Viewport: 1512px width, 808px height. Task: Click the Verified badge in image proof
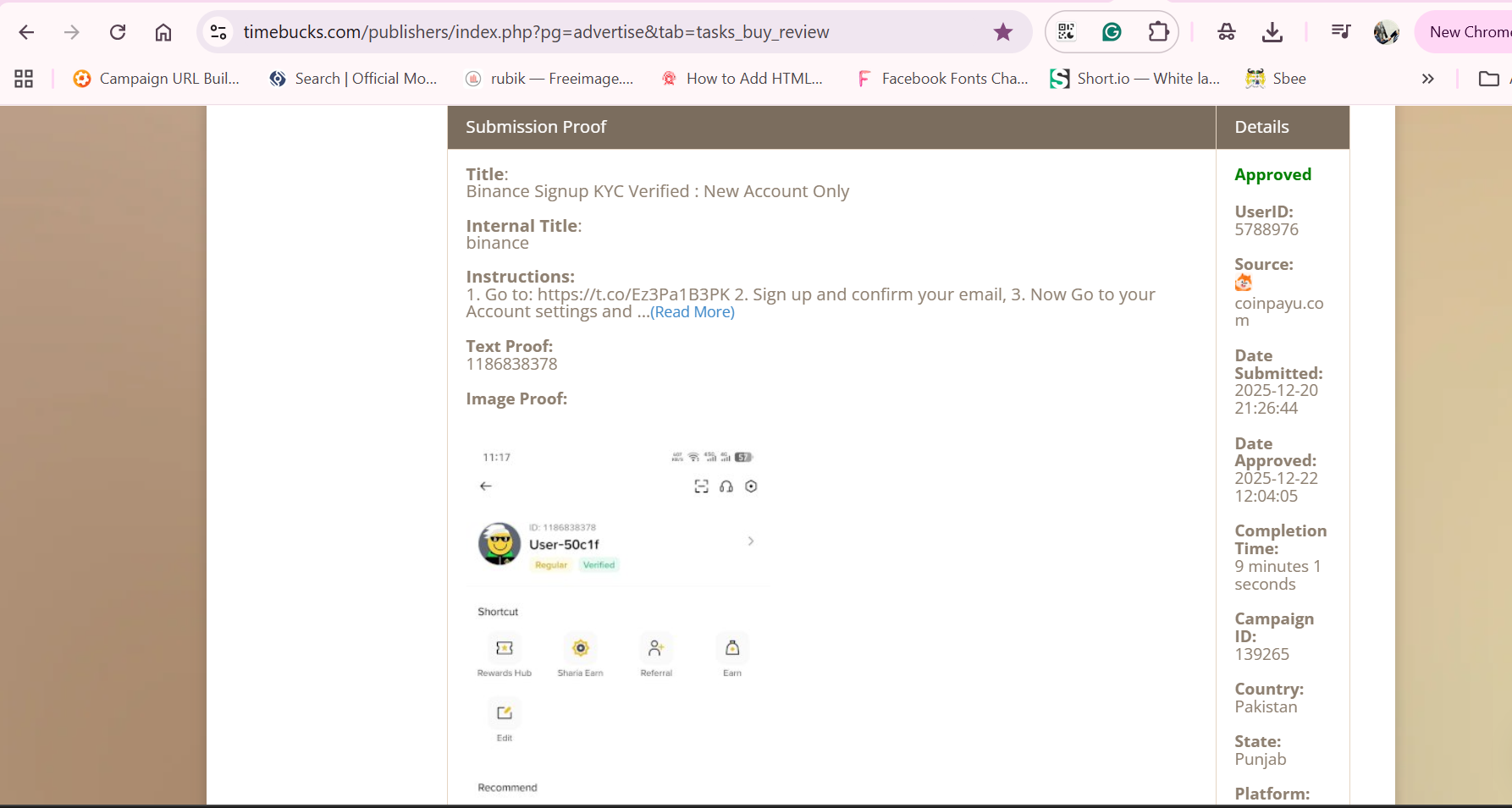pos(599,565)
